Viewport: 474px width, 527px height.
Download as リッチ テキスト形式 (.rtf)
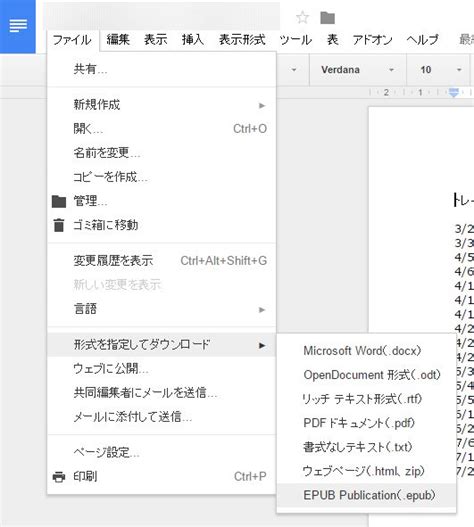point(366,399)
